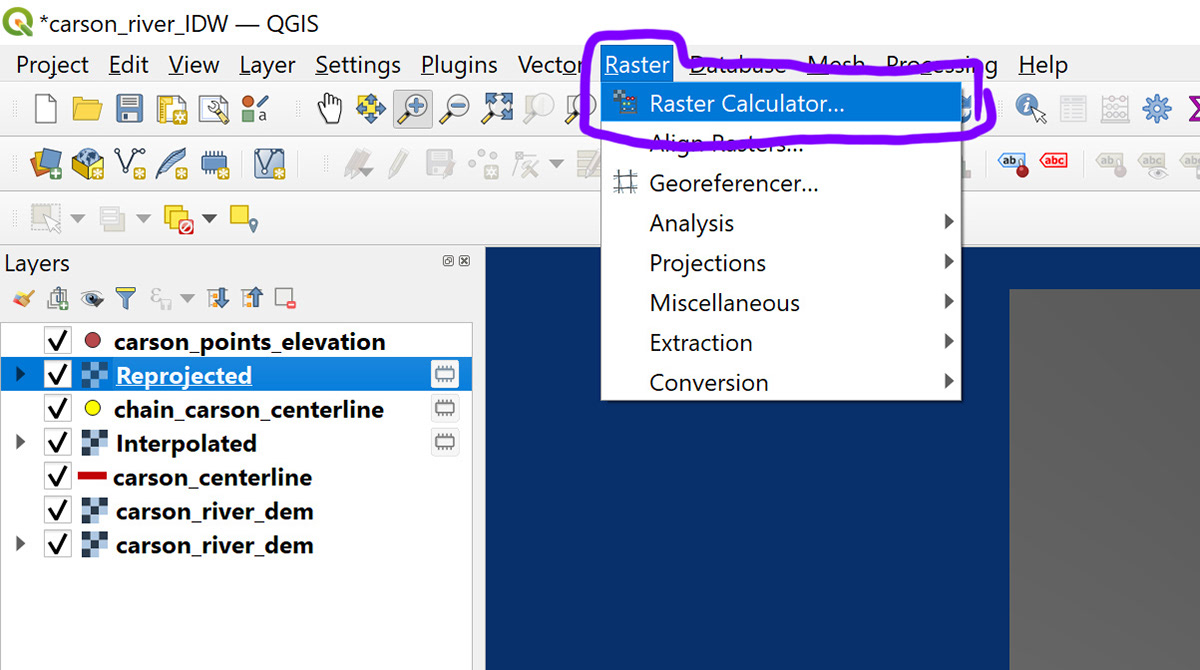The image size is (1200, 670).
Task: Select the Pan Map hand tool
Action: coord(329,108)
